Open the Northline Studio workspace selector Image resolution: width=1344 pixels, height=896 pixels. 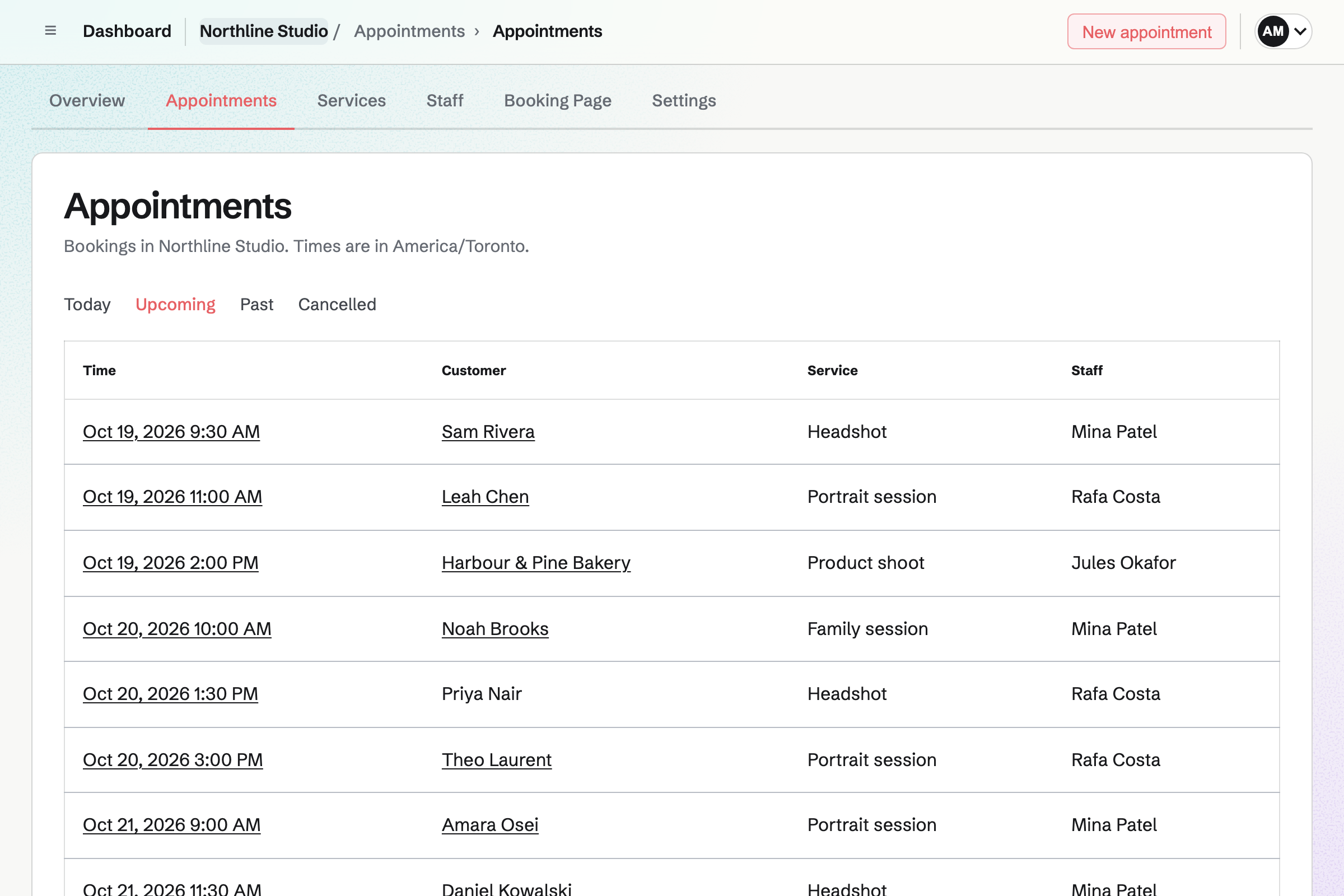pyautogui.click(x=264, y=31)
